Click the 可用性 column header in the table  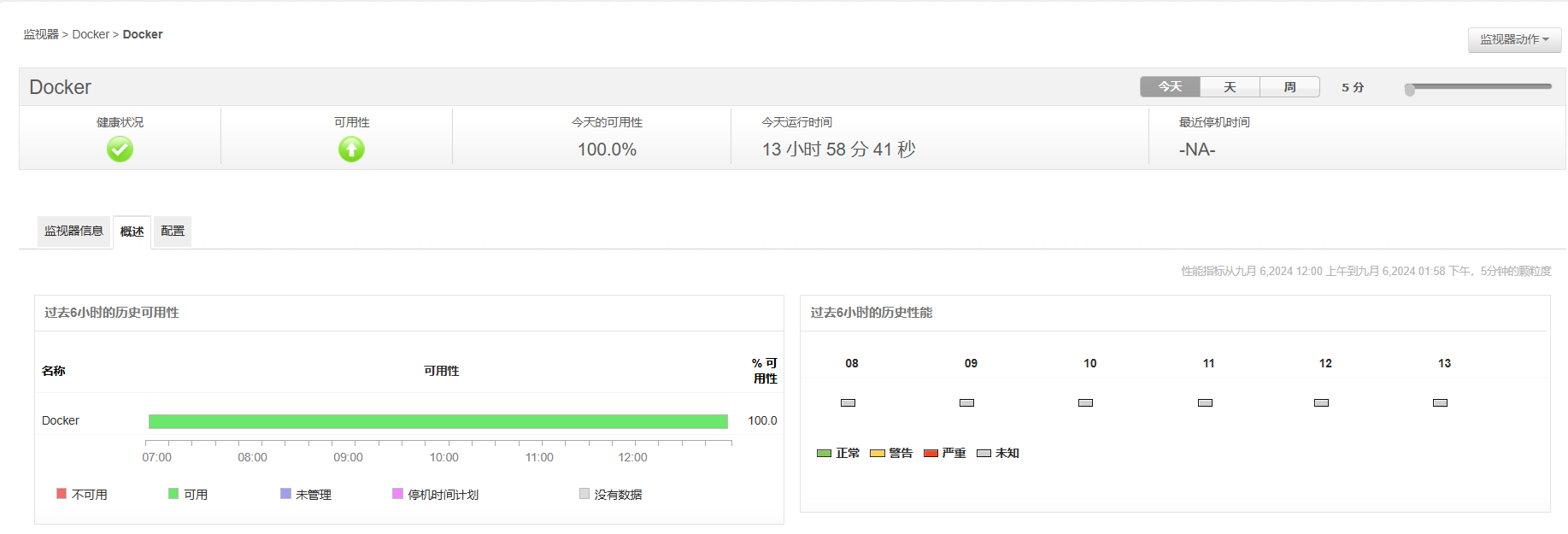(442, 371)
